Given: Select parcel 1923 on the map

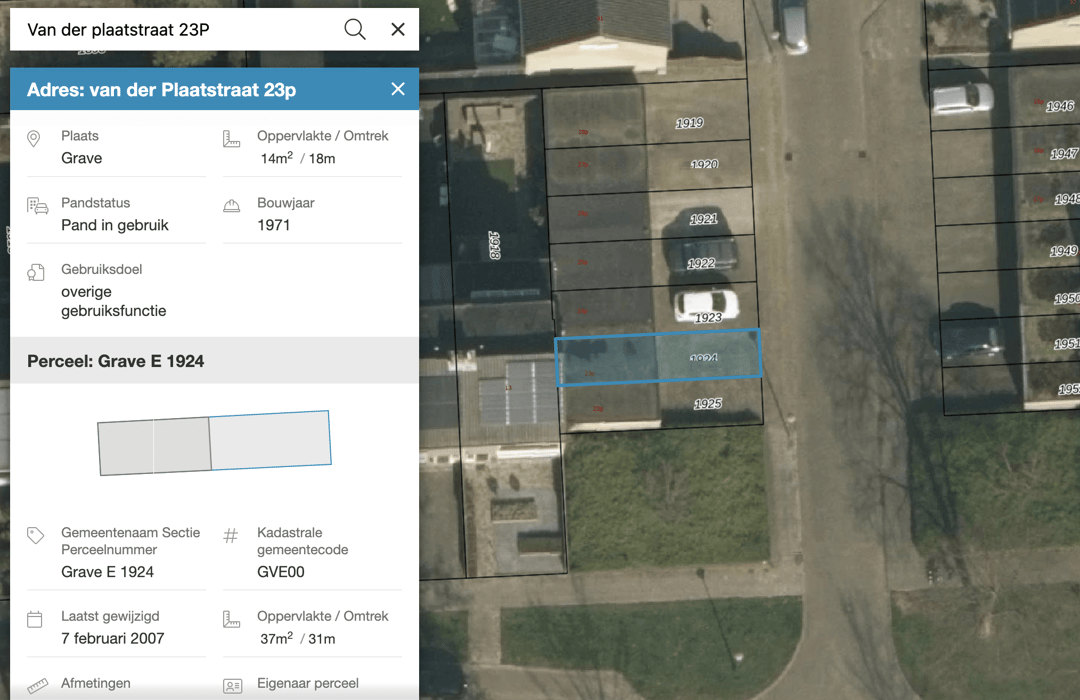Looking at the screenshot, I should coord(708,317).
